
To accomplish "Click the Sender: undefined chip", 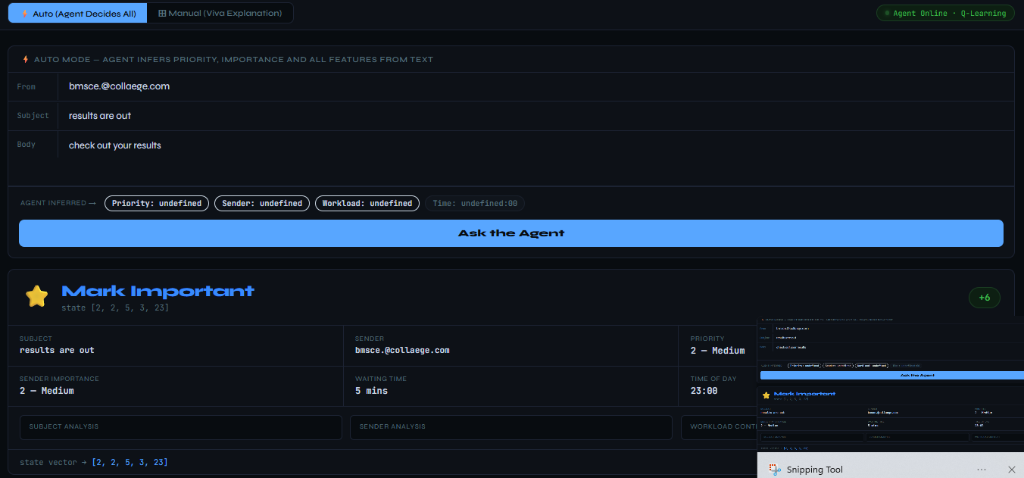I will click(x=262, y=203).
